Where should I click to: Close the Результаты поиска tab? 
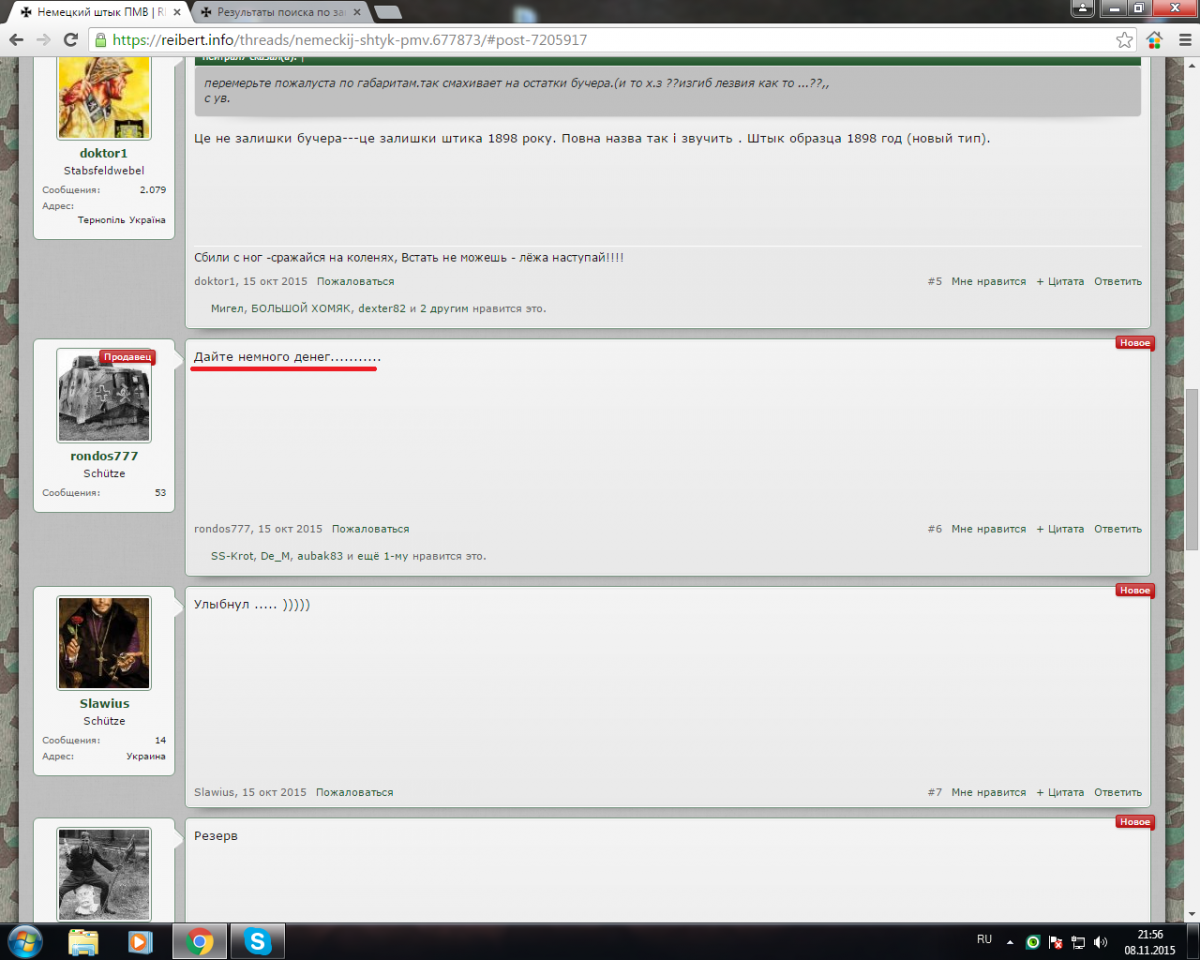pos(357,13)
